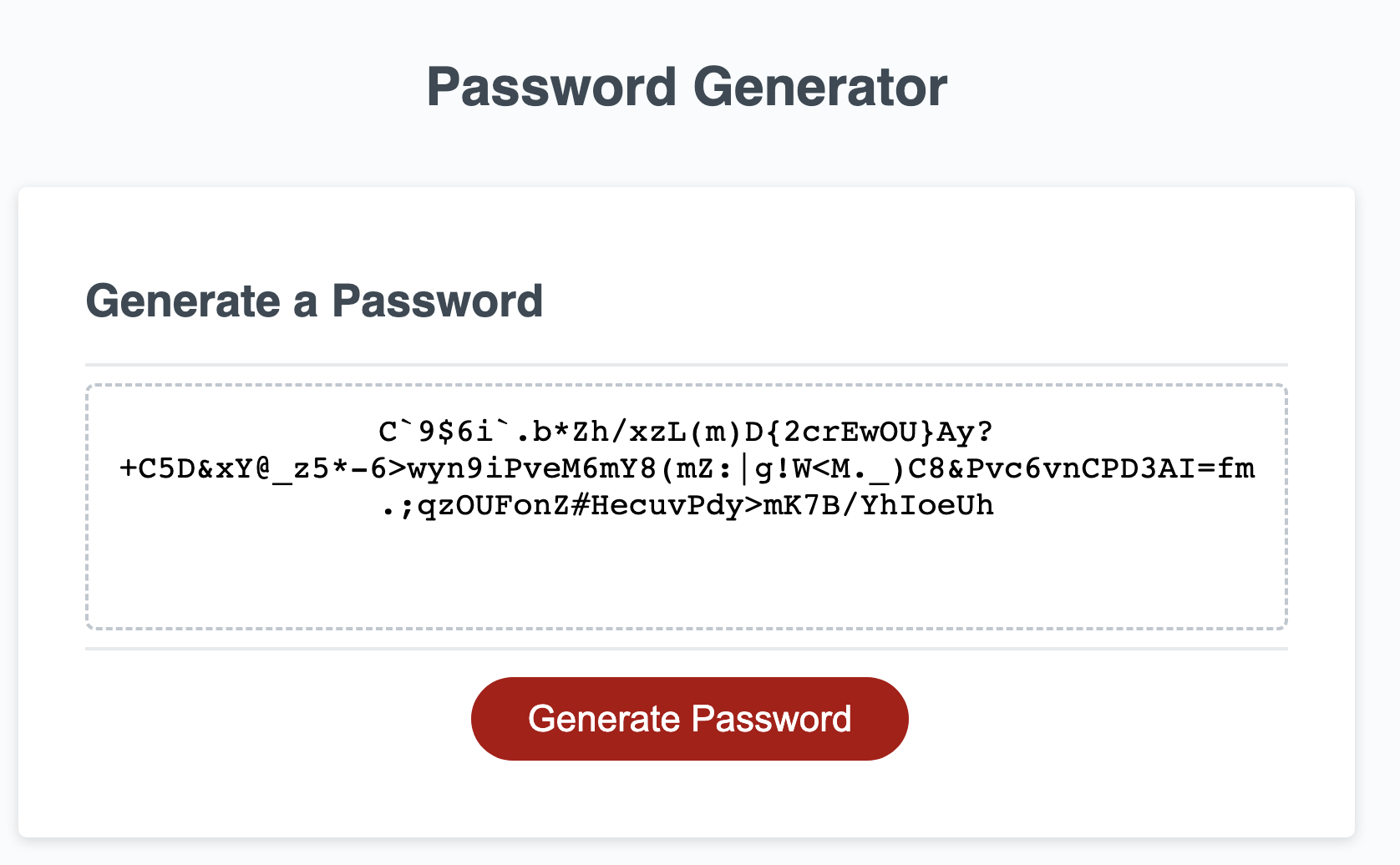1400x865 pixels.
Task: Click the red rounded button labeled Generate Password
Action: tap(689, 718)
